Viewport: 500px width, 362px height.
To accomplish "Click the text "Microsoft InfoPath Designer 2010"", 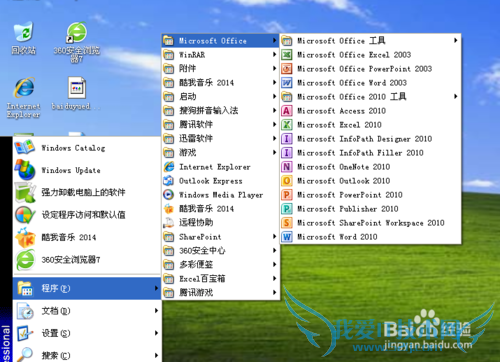I will pos(365,139).
